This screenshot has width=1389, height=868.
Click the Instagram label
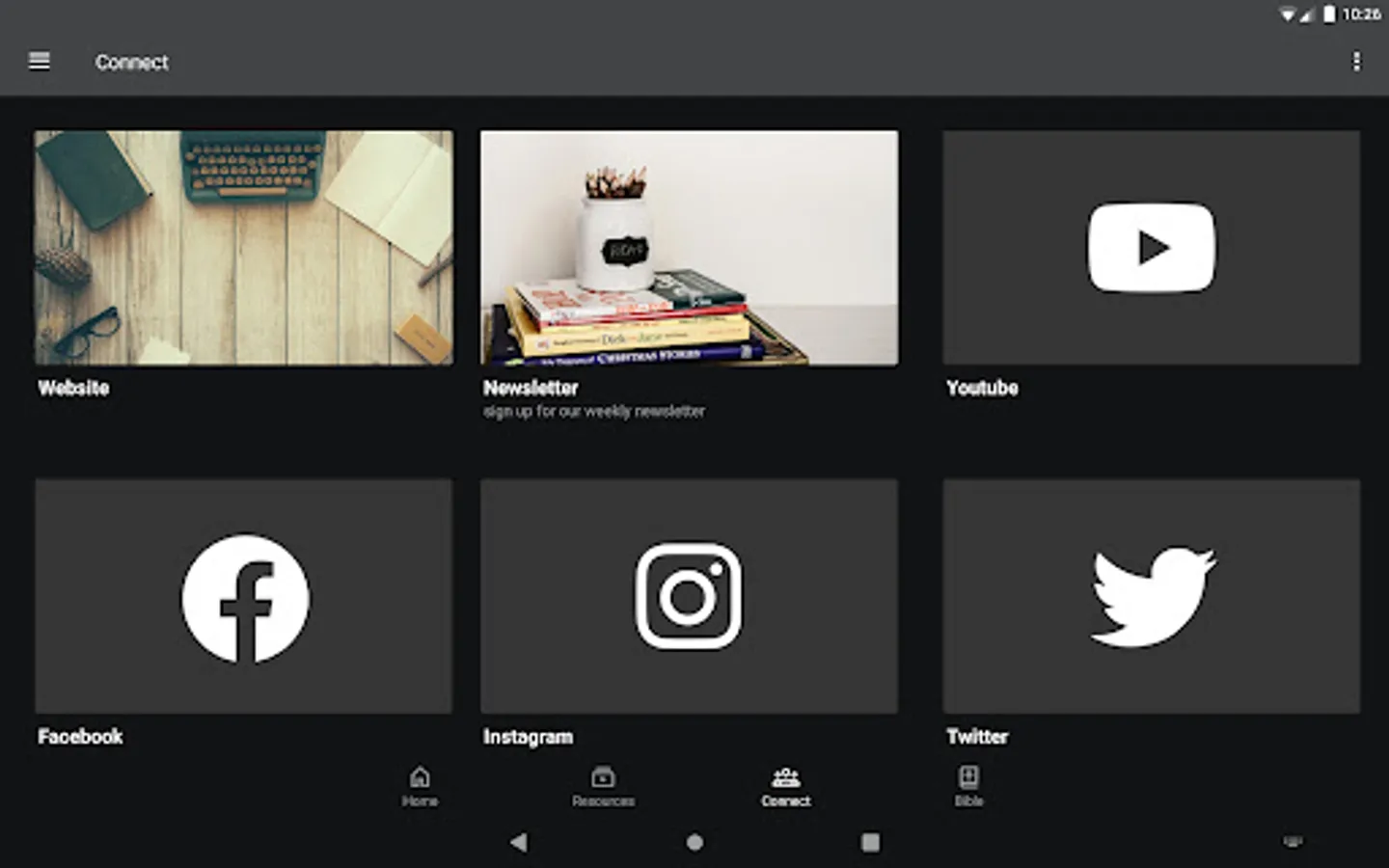528,737
